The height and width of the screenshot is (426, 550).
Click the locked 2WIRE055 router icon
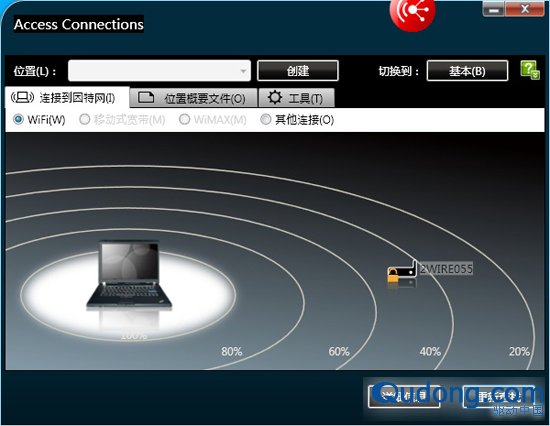click(x=402, y=272)
